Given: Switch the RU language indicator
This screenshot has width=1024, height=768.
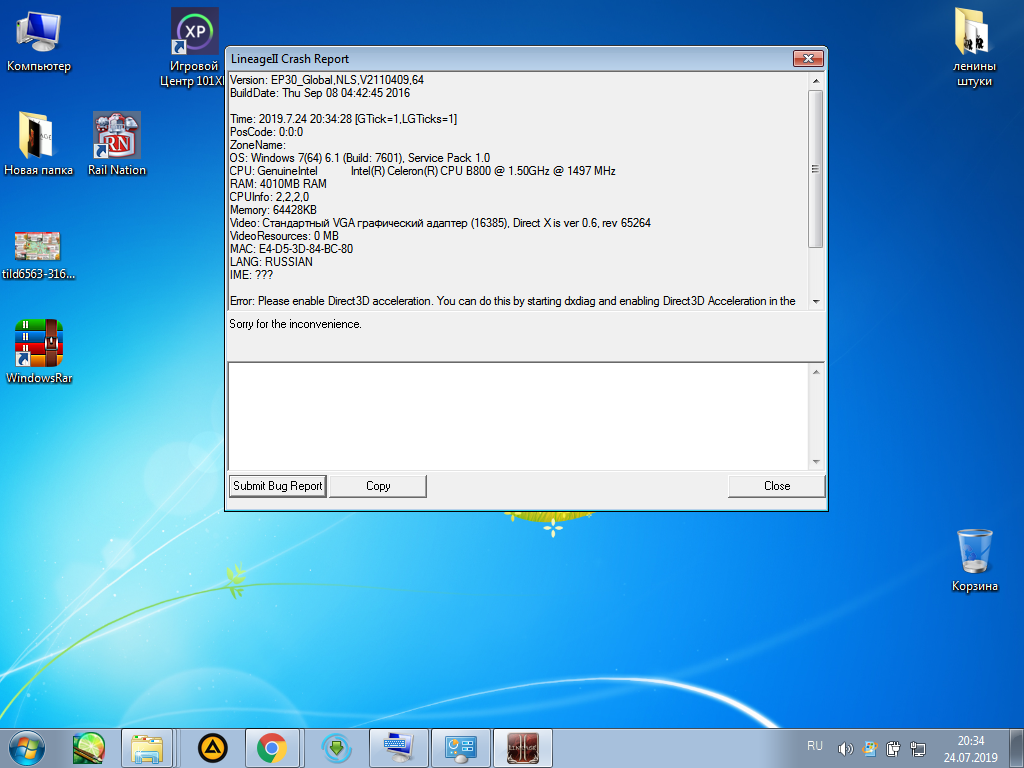Looking at the screenshot, I should tap(815, 746).
